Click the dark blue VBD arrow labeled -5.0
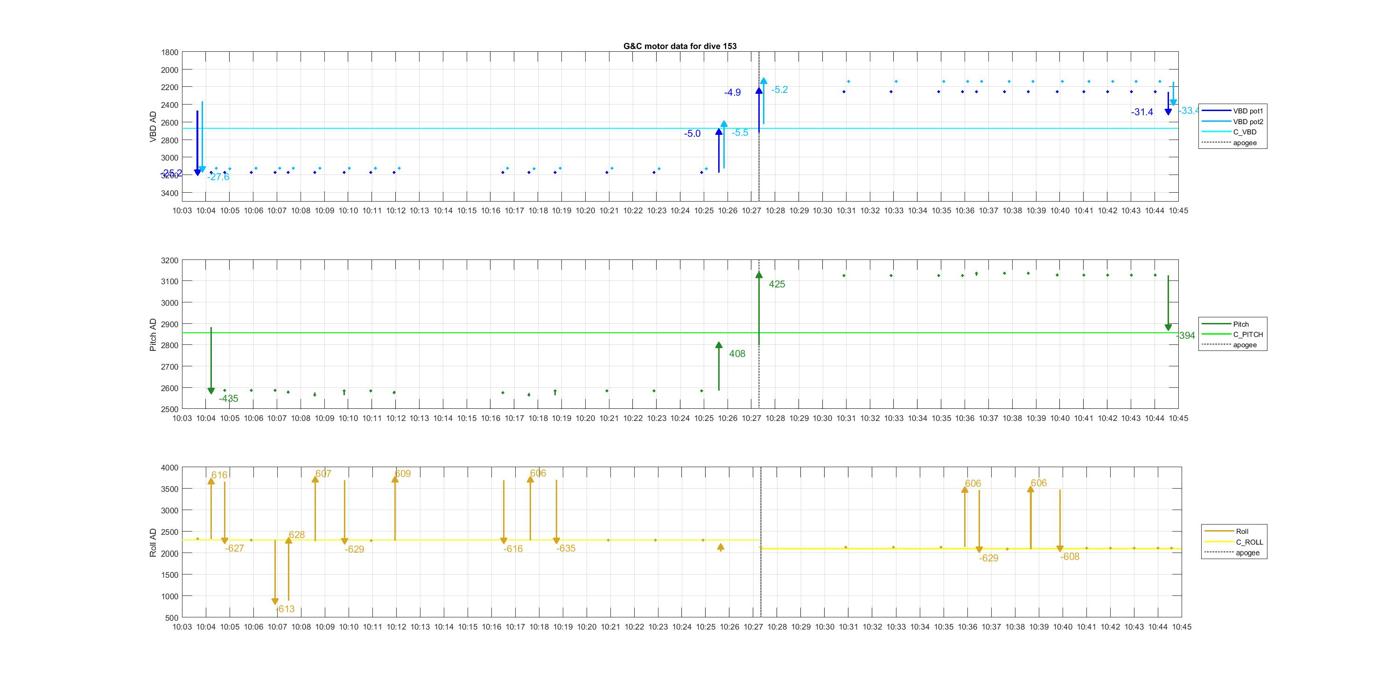1400x693 pixels. point(719,150)
